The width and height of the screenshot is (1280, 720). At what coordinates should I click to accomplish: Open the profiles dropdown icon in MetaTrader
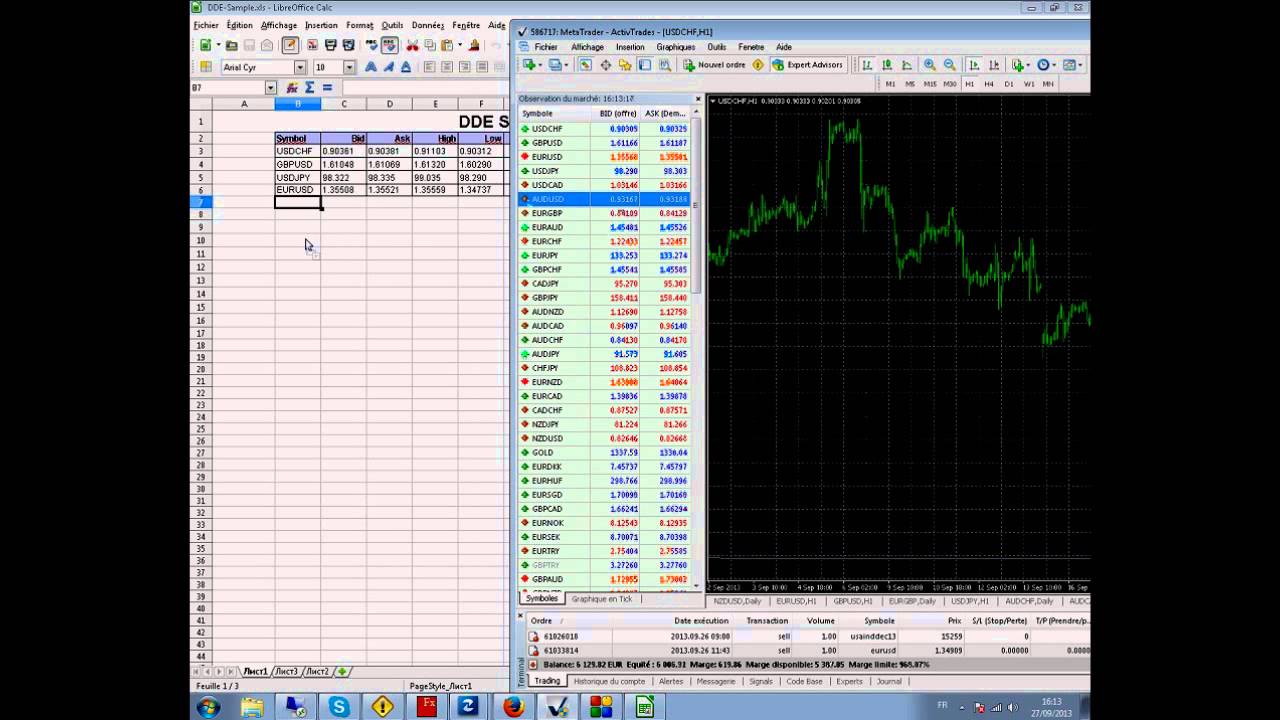point(557,65)
